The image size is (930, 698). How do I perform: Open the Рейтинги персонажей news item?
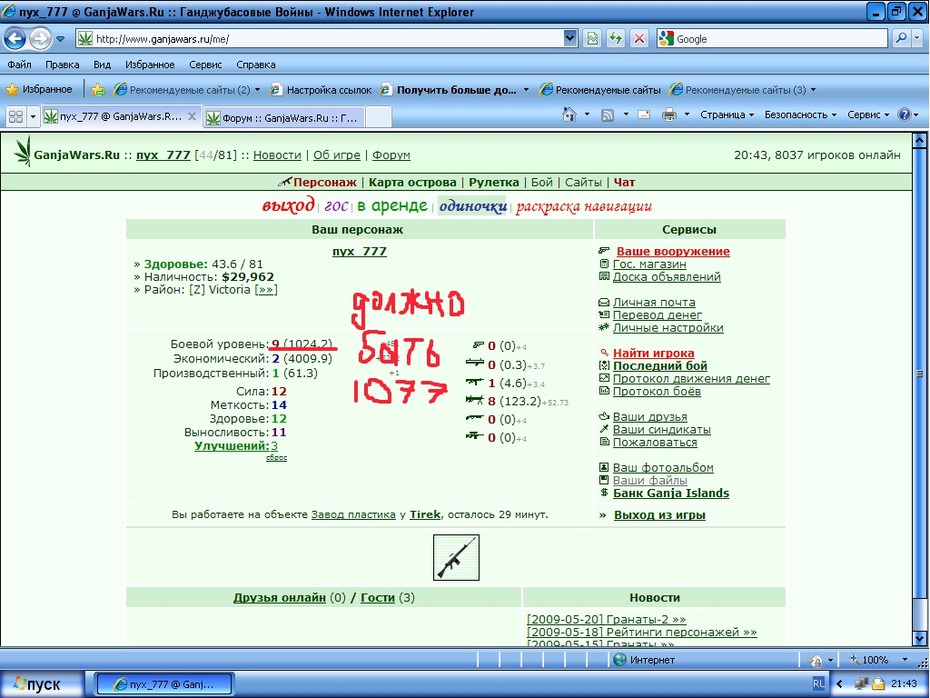(x=642, y=632)
